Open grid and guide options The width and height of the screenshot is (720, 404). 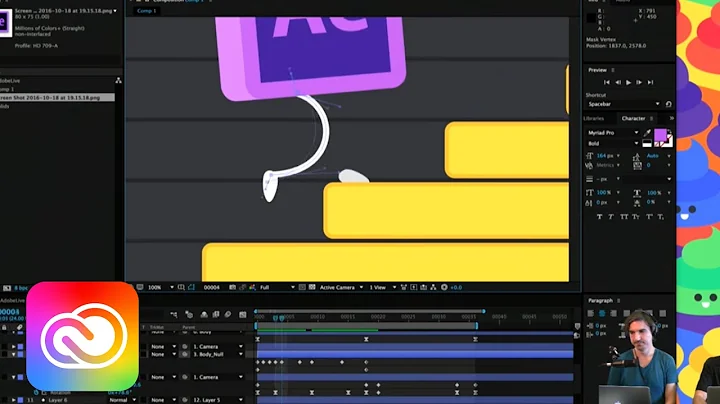[181, 287]
